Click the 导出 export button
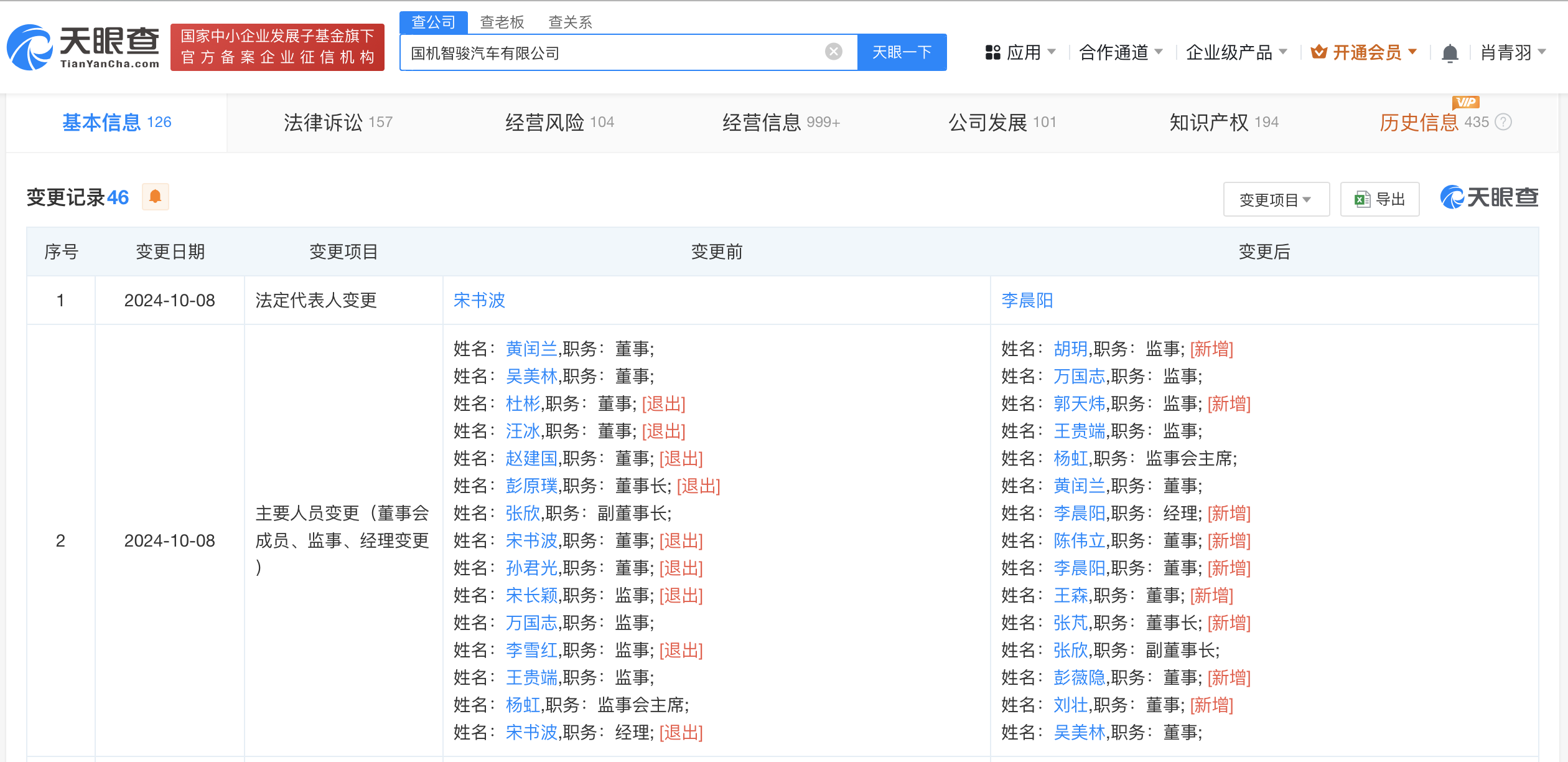This screenshot has width=1568, height=762. click(1380, 199)
